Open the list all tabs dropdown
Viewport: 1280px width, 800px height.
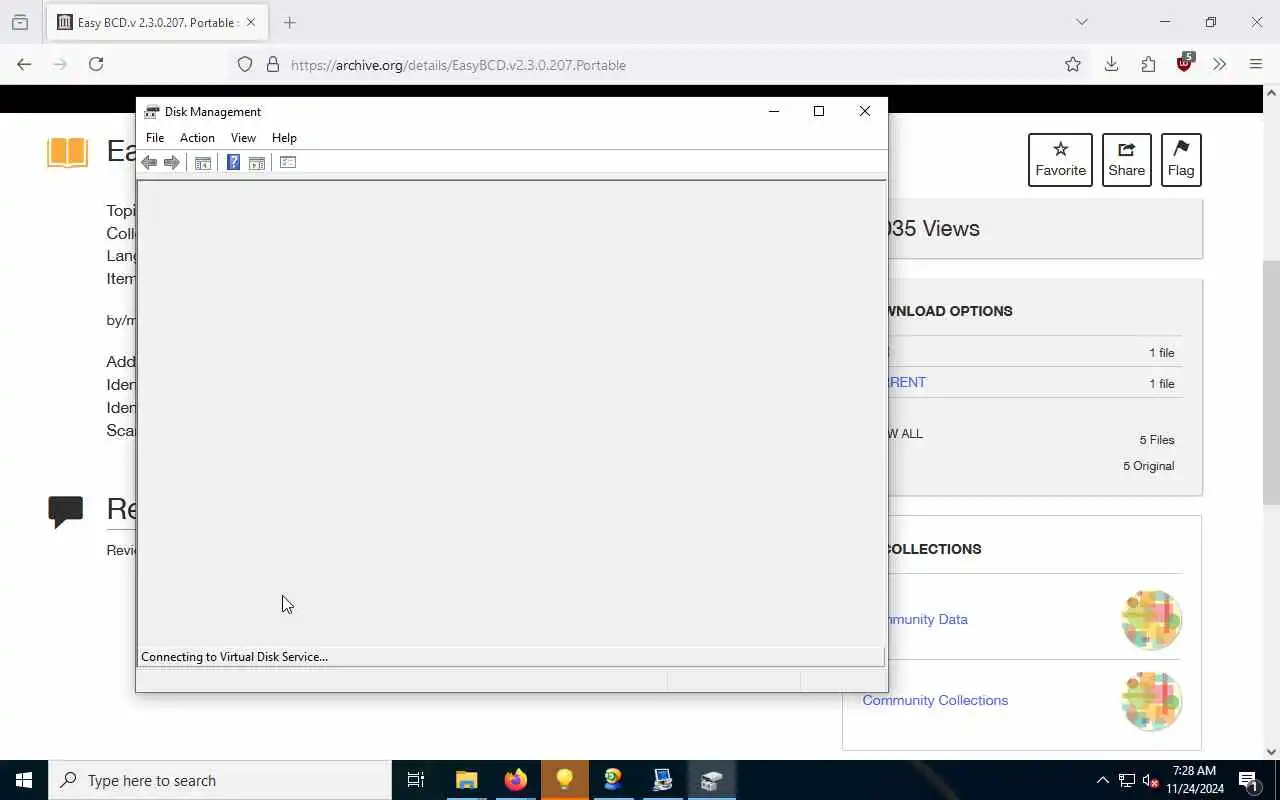click(1081, 22)
